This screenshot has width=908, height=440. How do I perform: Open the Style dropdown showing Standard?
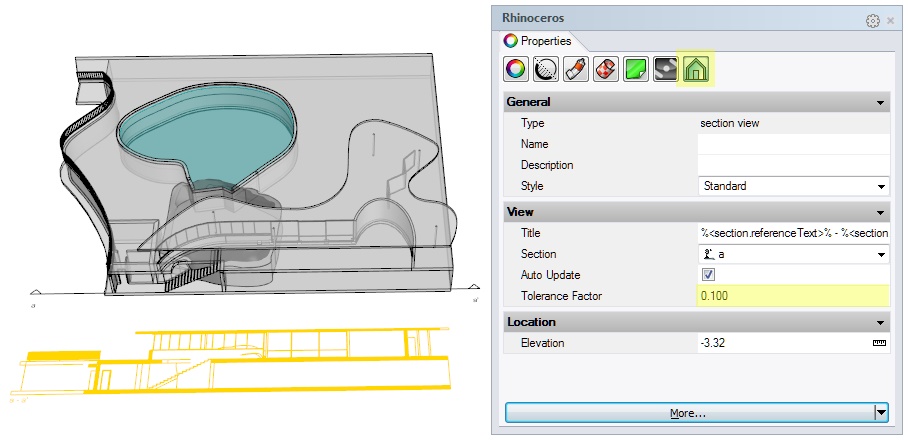tap(793, 186)
